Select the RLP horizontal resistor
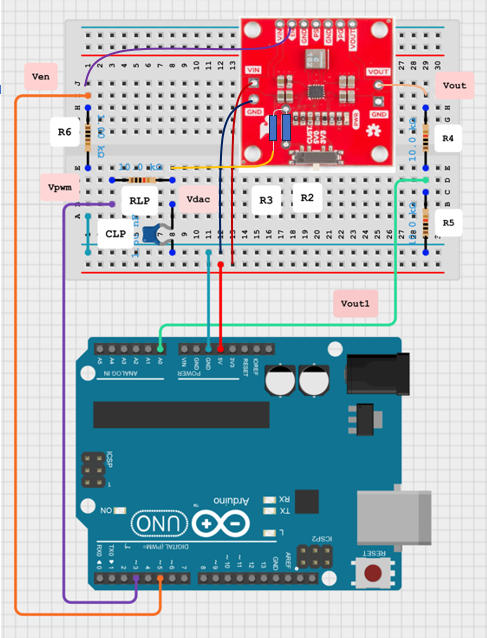Image resolution: width=487 pixels, height=638 pixels. click(x=142, y=180)
